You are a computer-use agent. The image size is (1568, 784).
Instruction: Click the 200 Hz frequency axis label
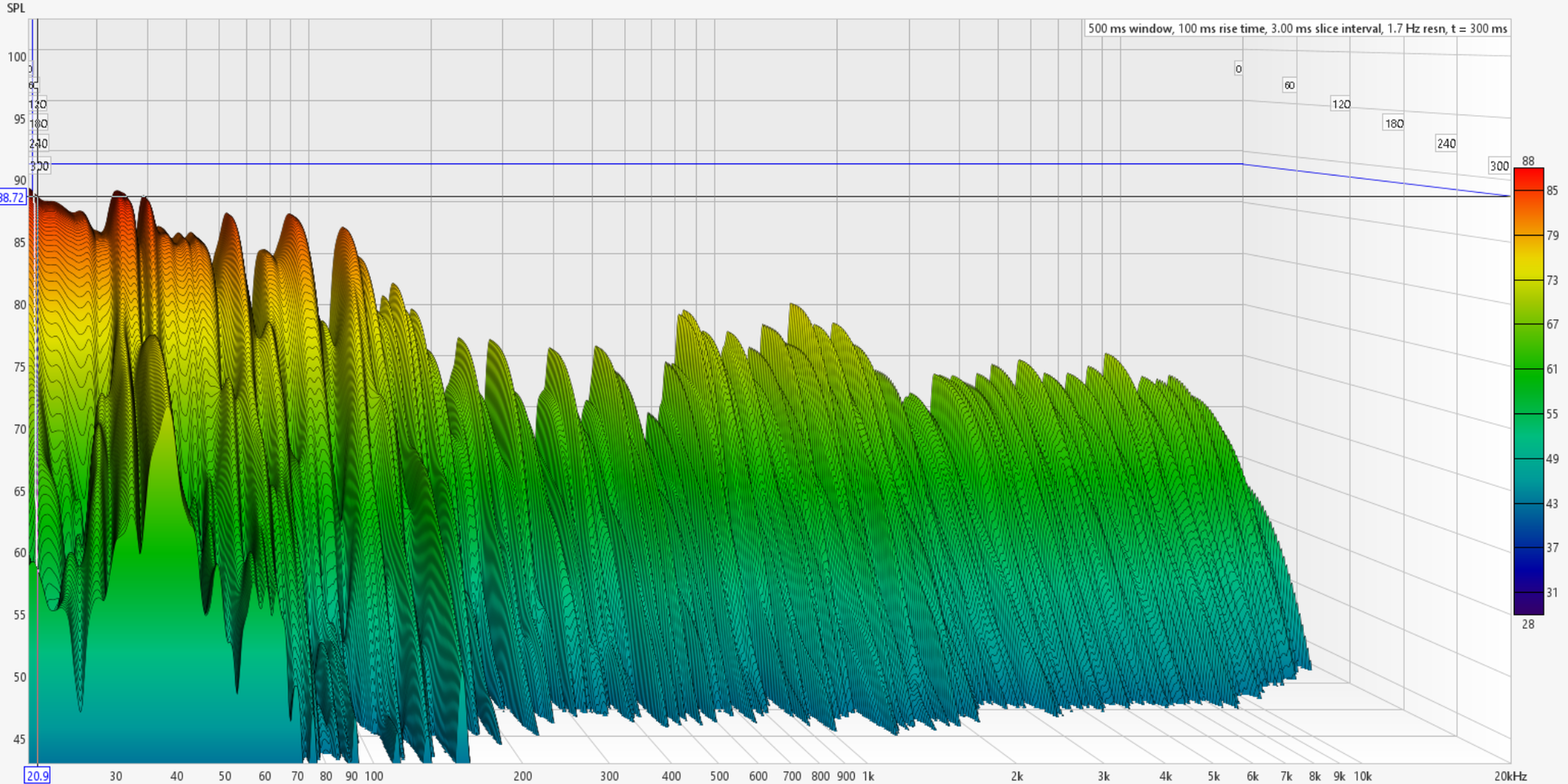coord(523,776)
